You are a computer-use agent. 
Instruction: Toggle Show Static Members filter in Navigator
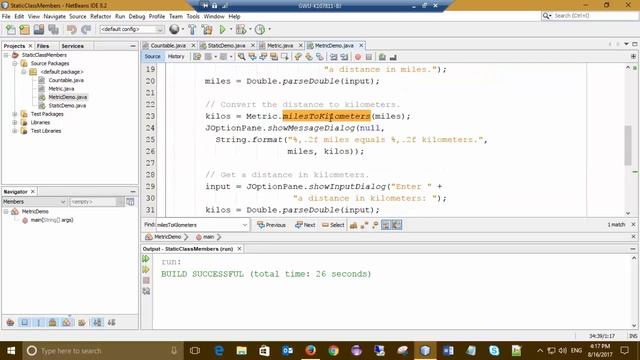(39, 322)
